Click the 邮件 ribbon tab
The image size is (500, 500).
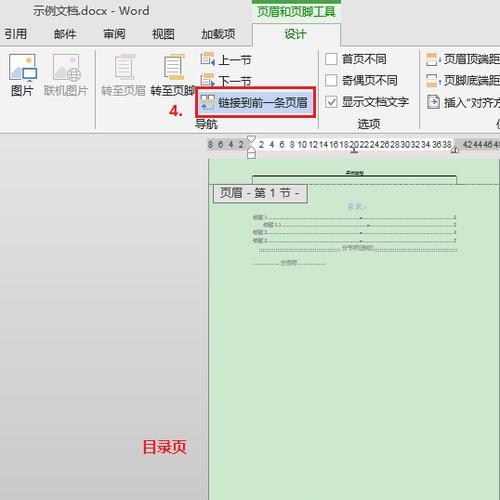pyautogui.click(x=65, y=34)
